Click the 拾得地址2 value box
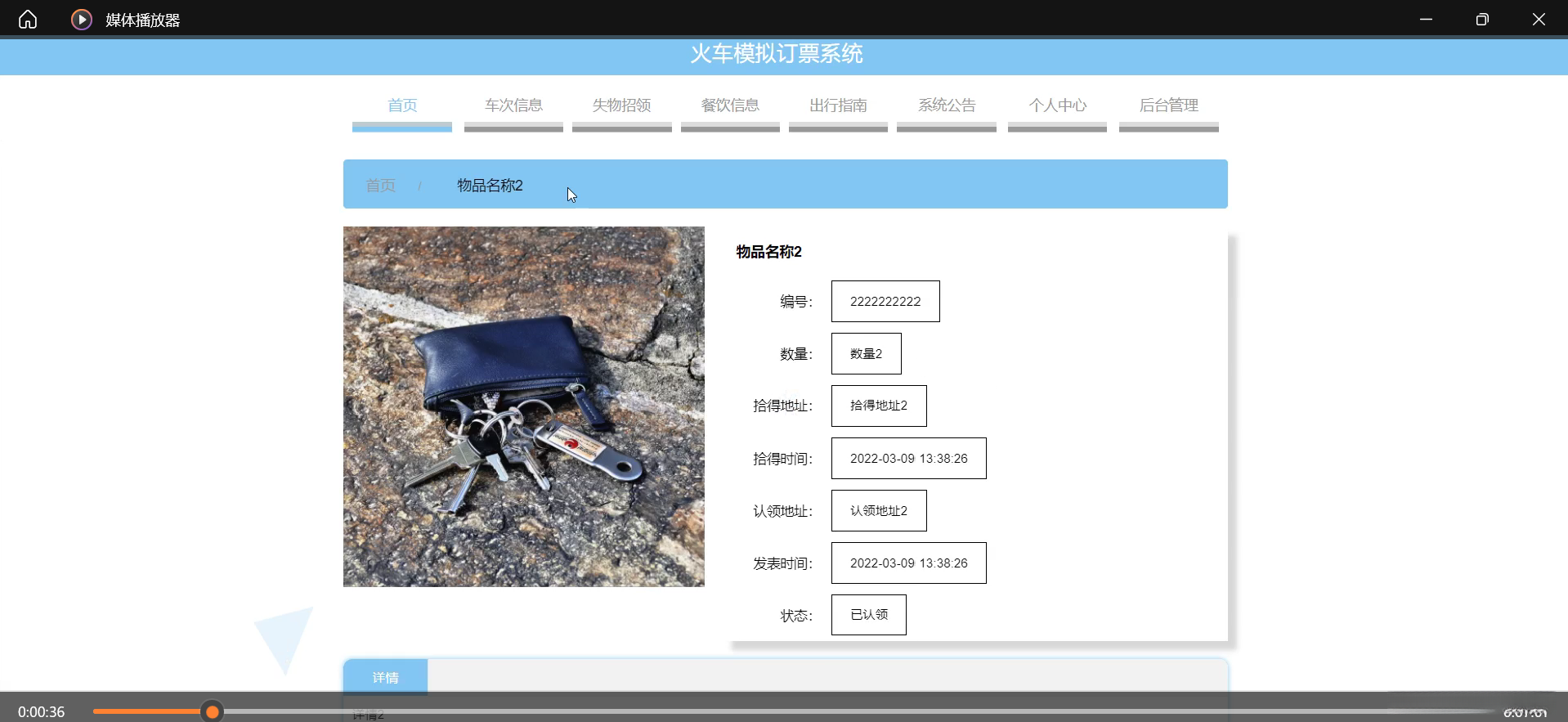 (x=879, y=406)
